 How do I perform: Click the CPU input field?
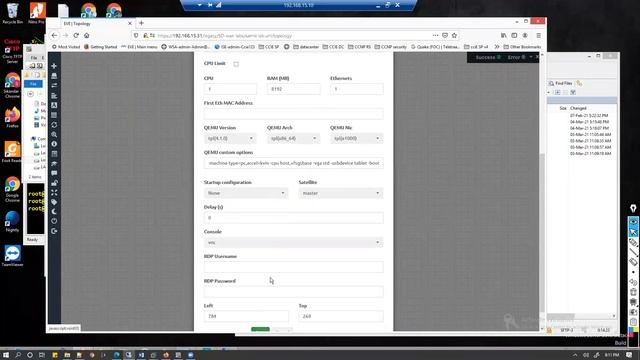coord(230,89)
